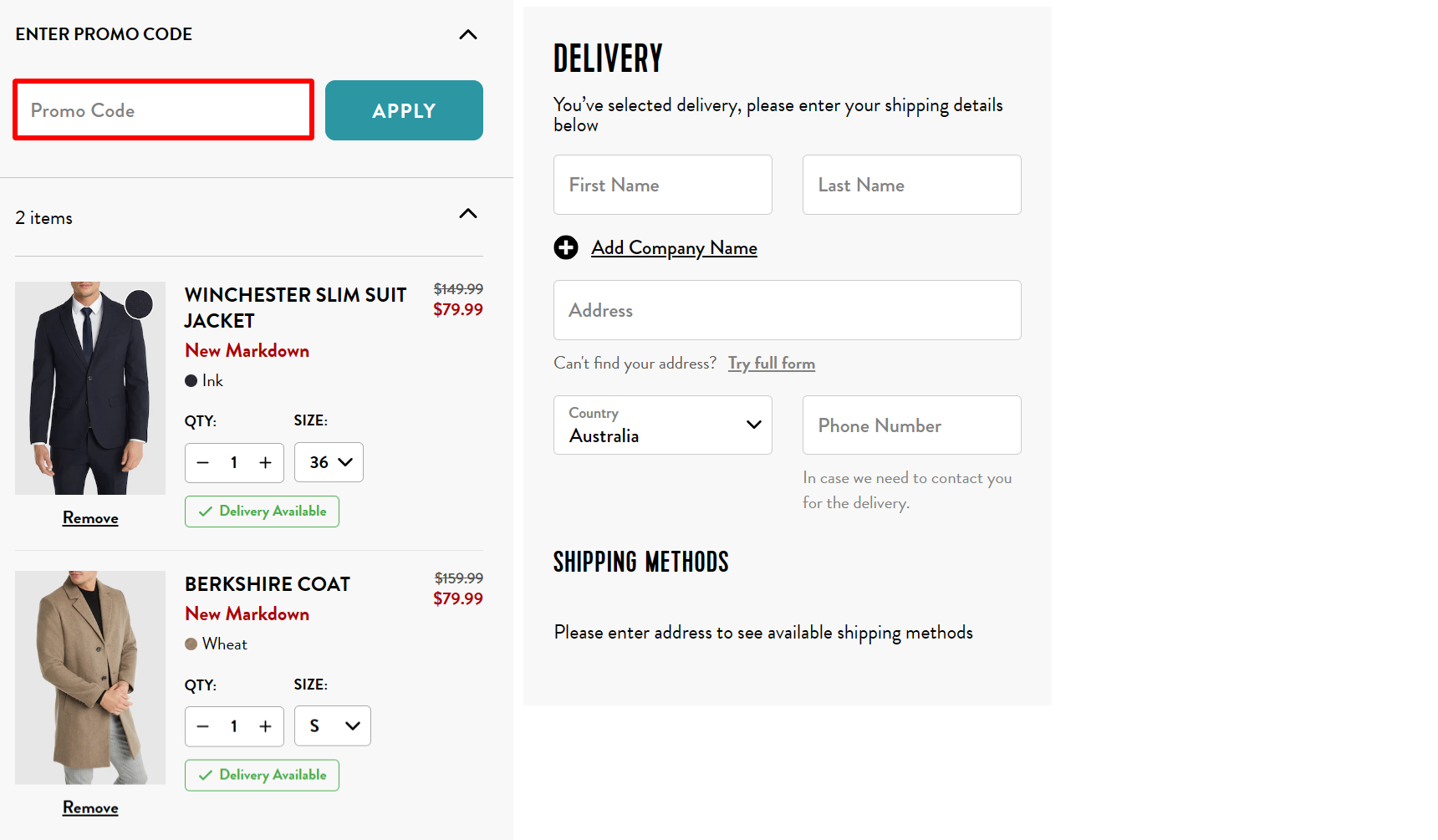
Task: View the Berkshire Coat product thumbnail
Action: pos(89,677)
